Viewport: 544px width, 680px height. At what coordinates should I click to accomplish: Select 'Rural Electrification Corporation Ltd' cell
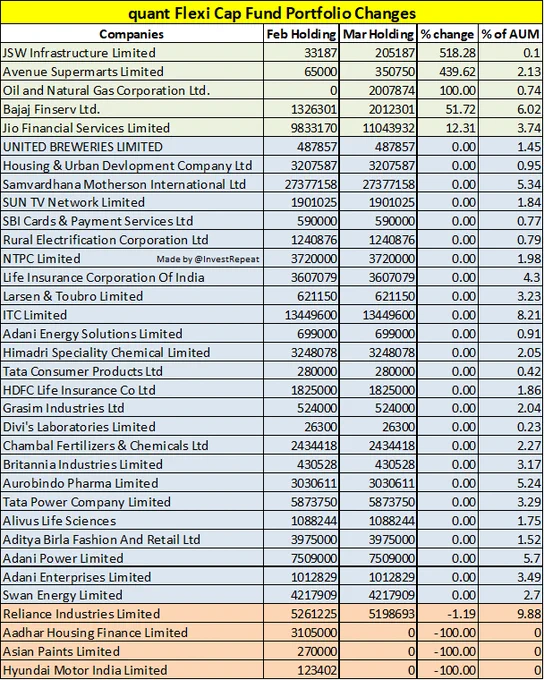tap(132, 239)
